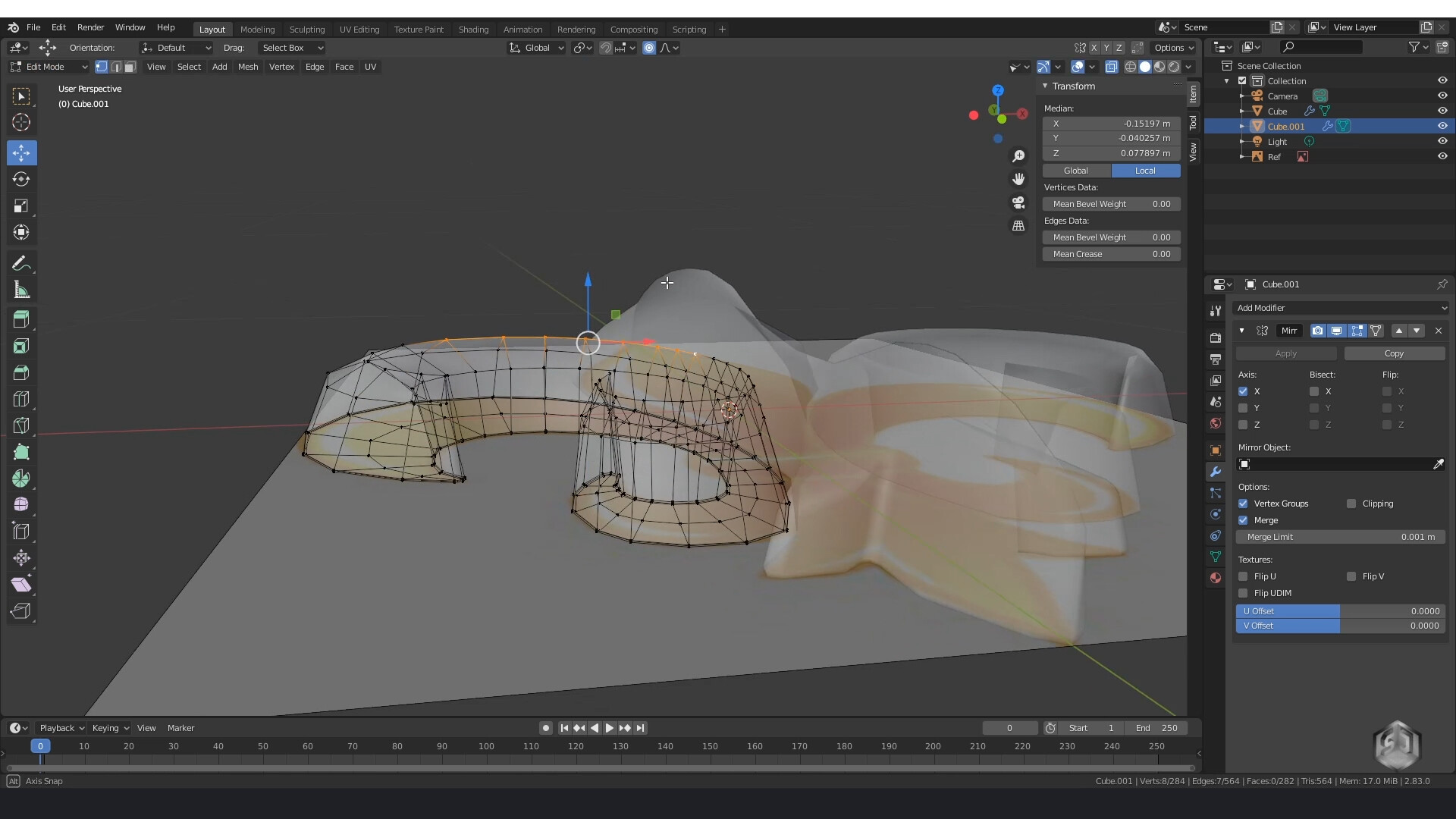Switch to the Sculpting workspace tab

click(x=306, y=29)
